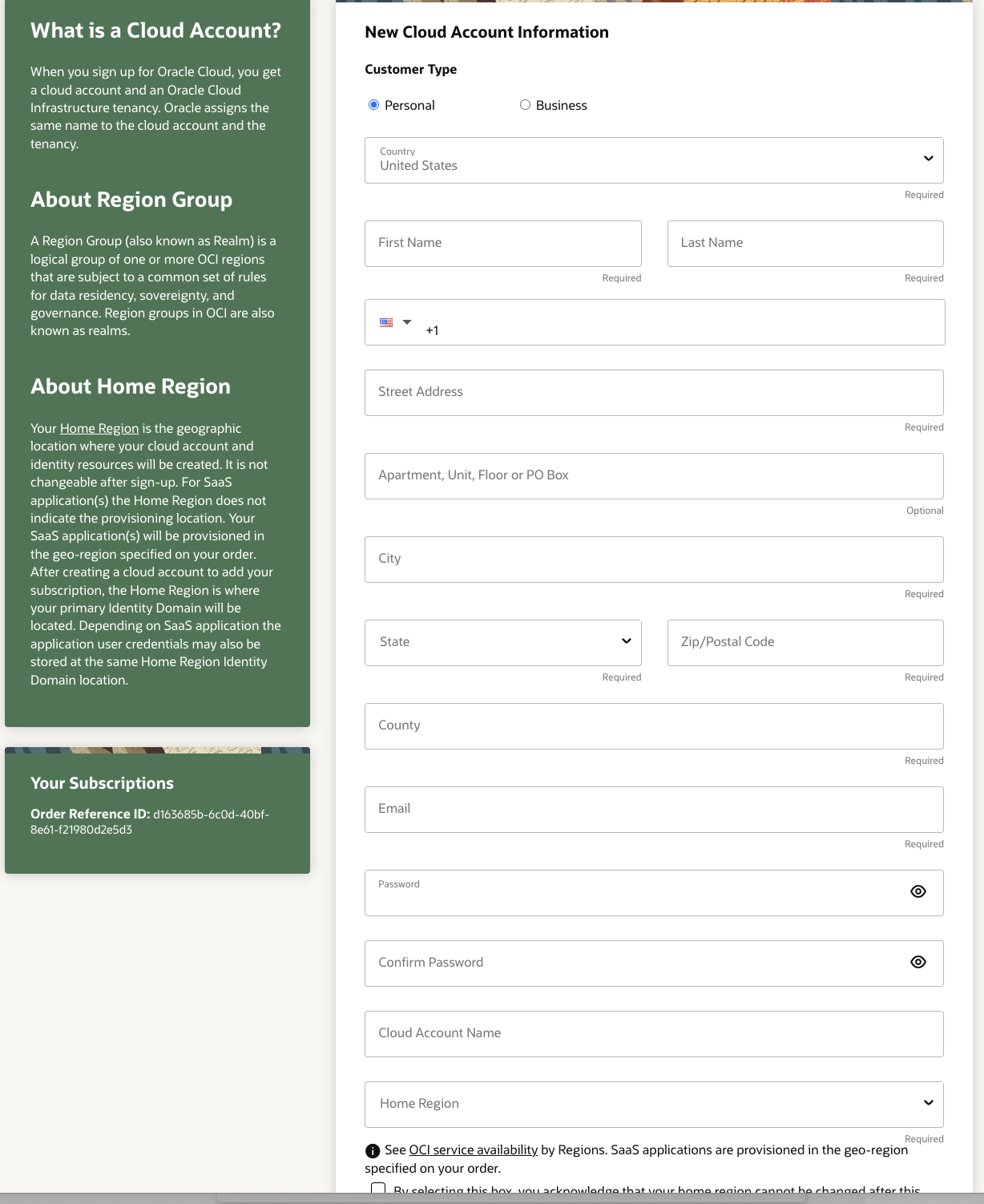Viewport: 984px width, 1204px height.
Task: Click the First Name input field
Action: pyautogui.click(x=502, y=243)
